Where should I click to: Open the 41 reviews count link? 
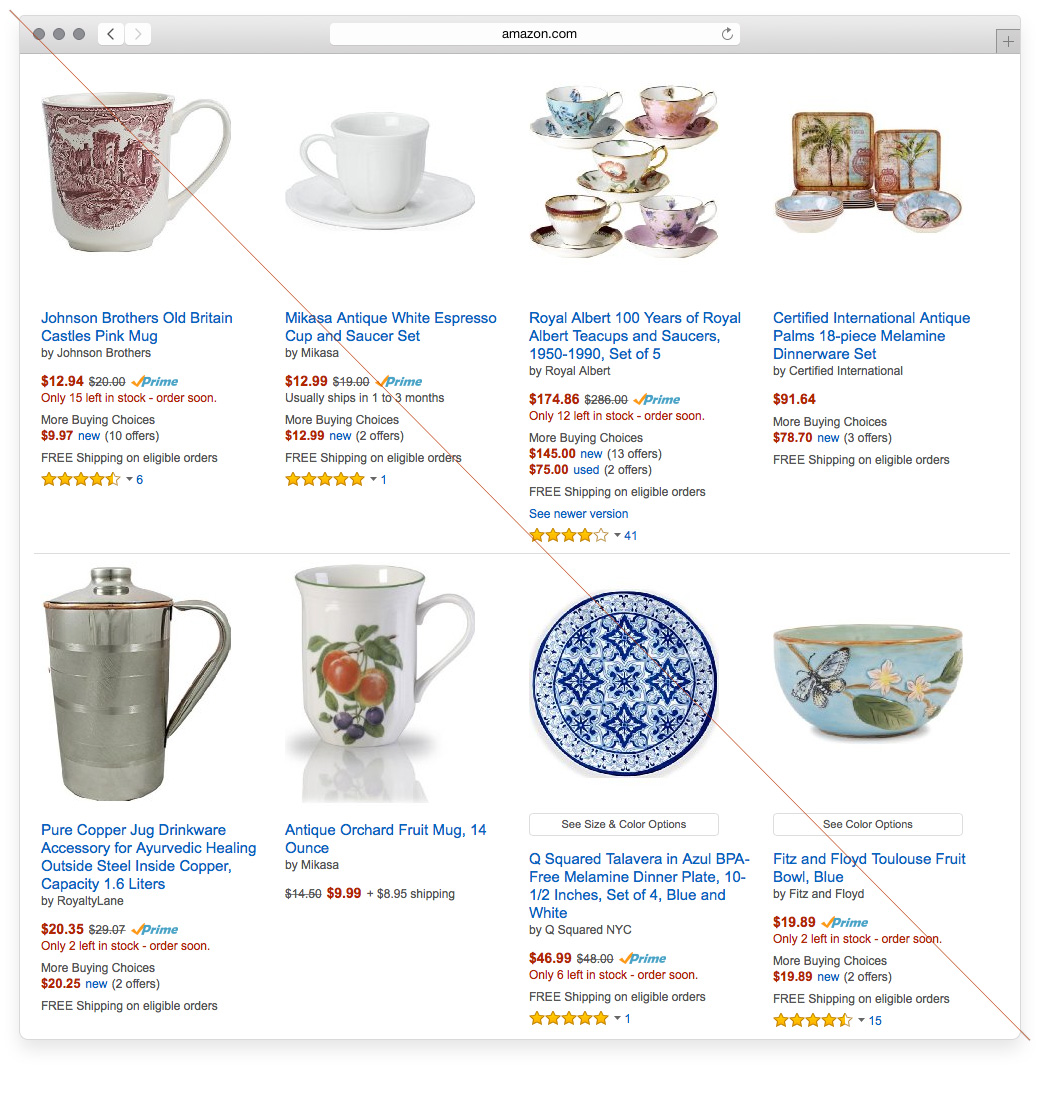click(631, 535)
